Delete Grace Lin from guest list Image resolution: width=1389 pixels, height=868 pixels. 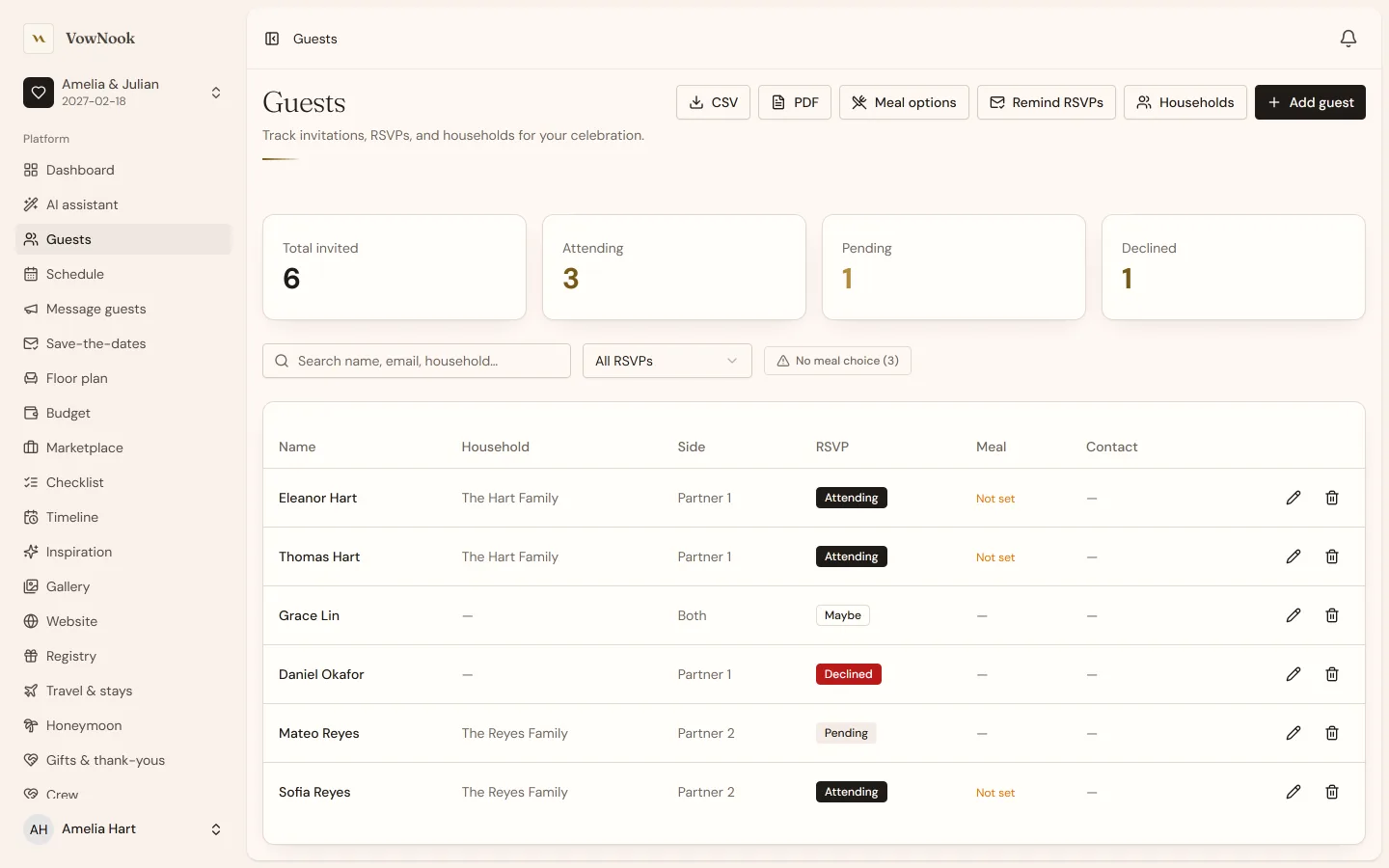tap(1332, 615)
